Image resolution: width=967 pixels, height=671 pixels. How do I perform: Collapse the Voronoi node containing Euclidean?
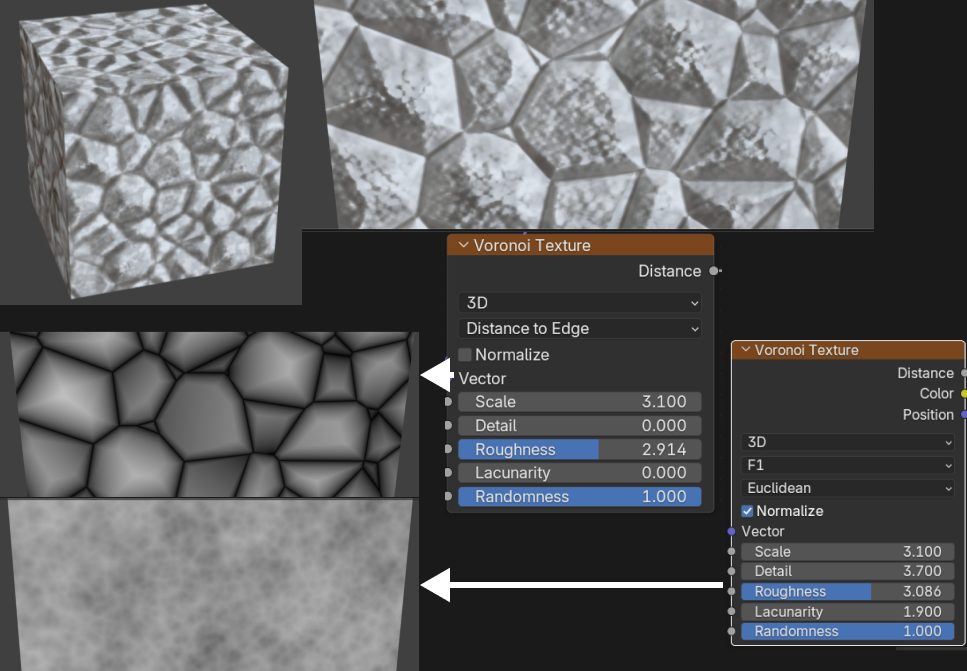point(744,350)
